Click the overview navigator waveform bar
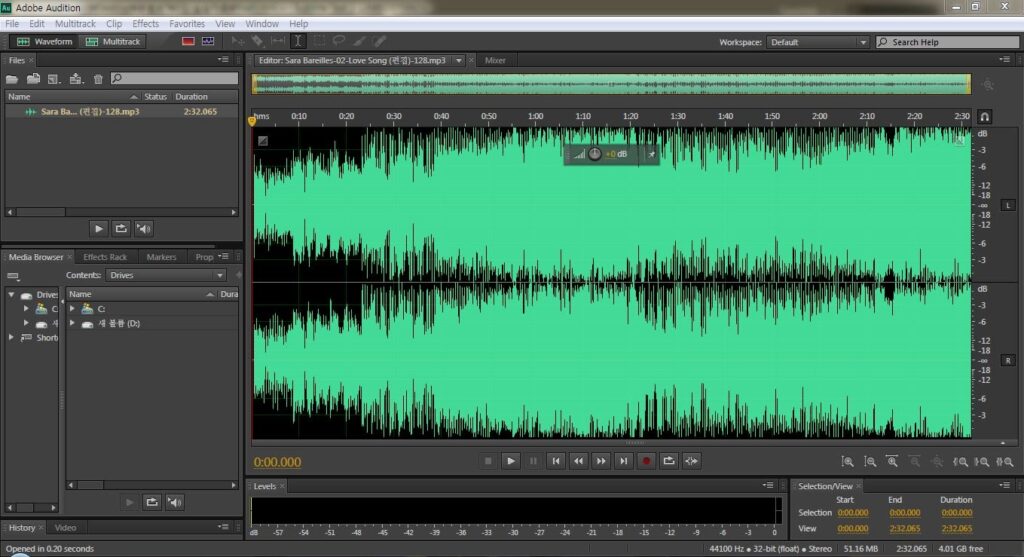Screen dimensions: 1024x557 (x=611, y=84)
